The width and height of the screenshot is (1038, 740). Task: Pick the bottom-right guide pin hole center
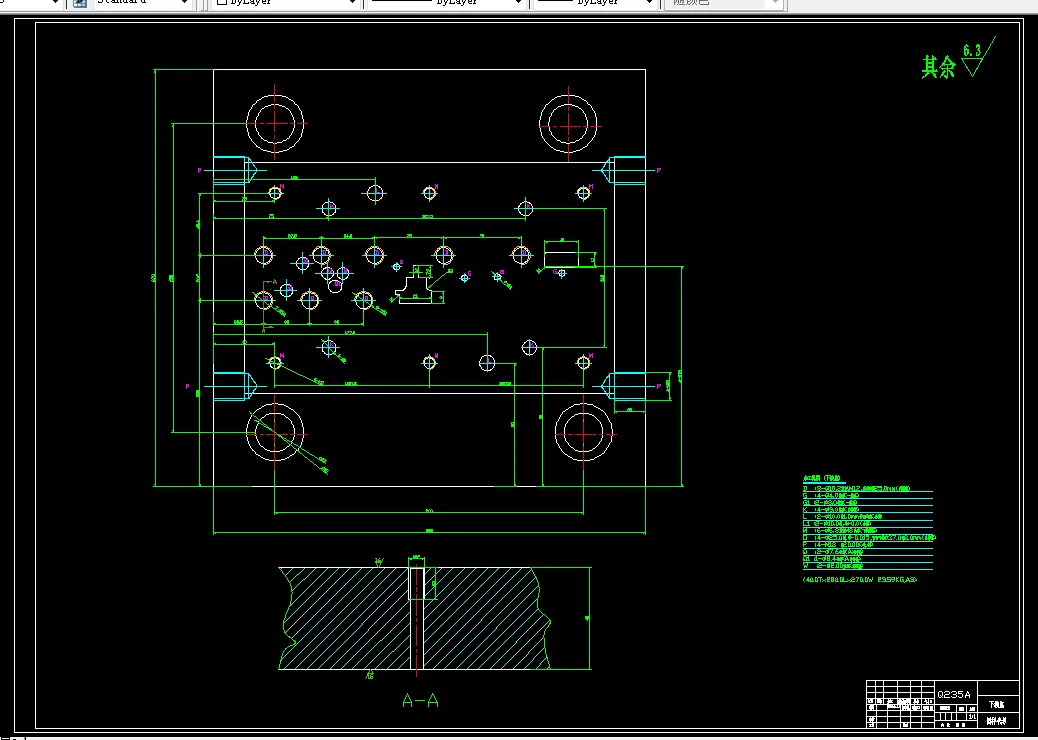584,434
